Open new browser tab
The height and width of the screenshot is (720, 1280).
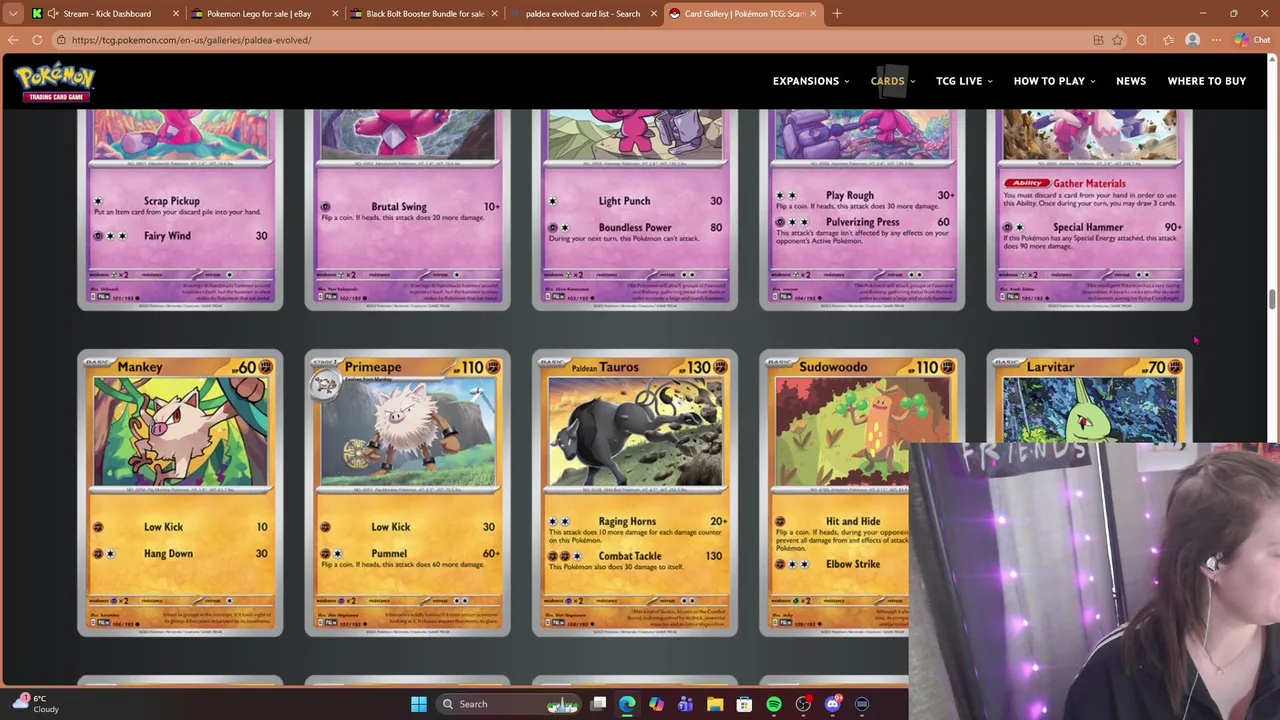point(837,14)
